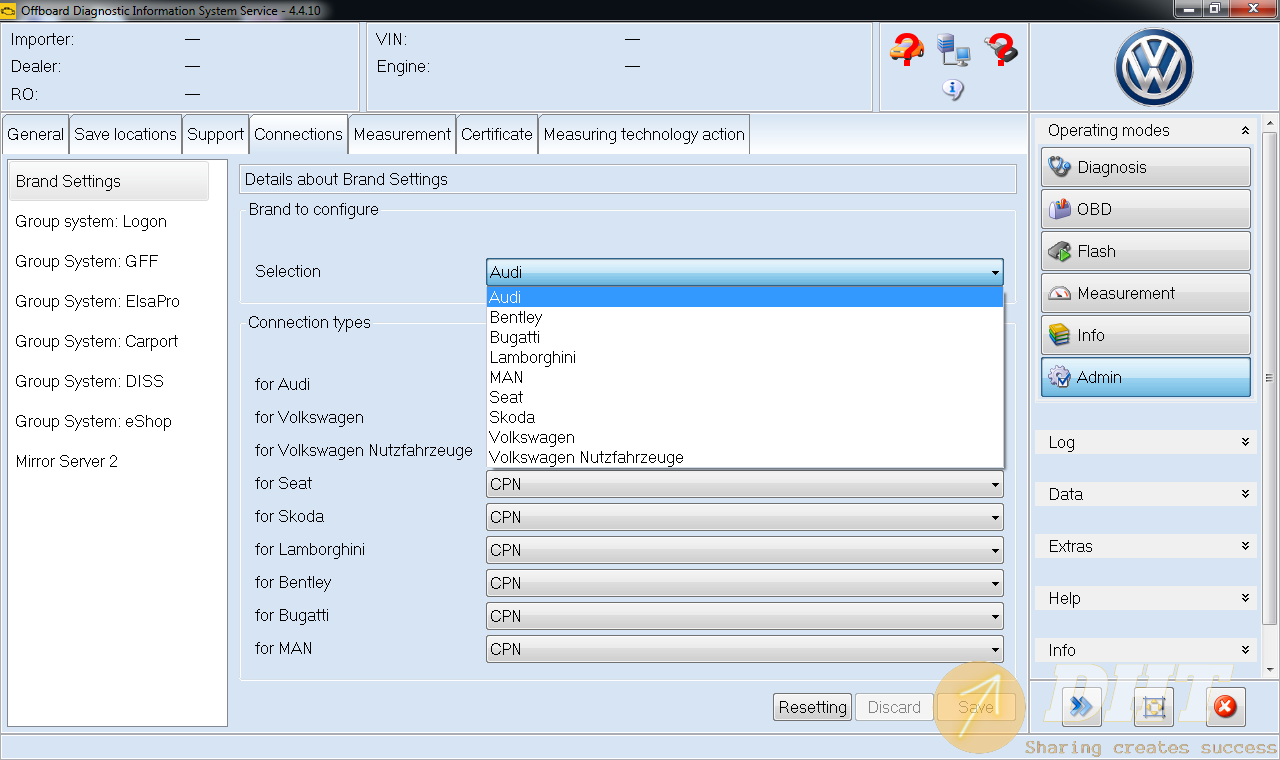
Task: Open connection type dropdown for Seat
Action: (744, 484)
